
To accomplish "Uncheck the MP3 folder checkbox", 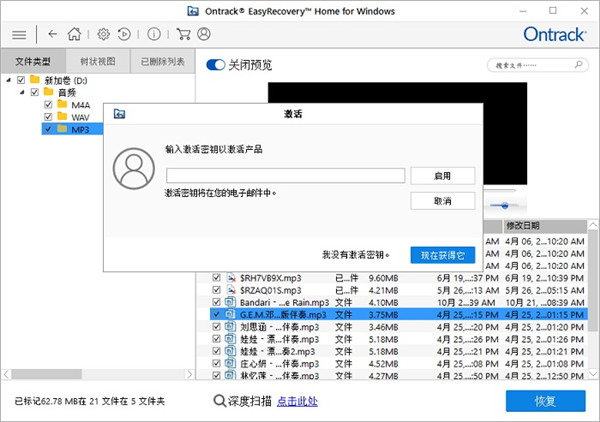I will click(x=48, y=129).
